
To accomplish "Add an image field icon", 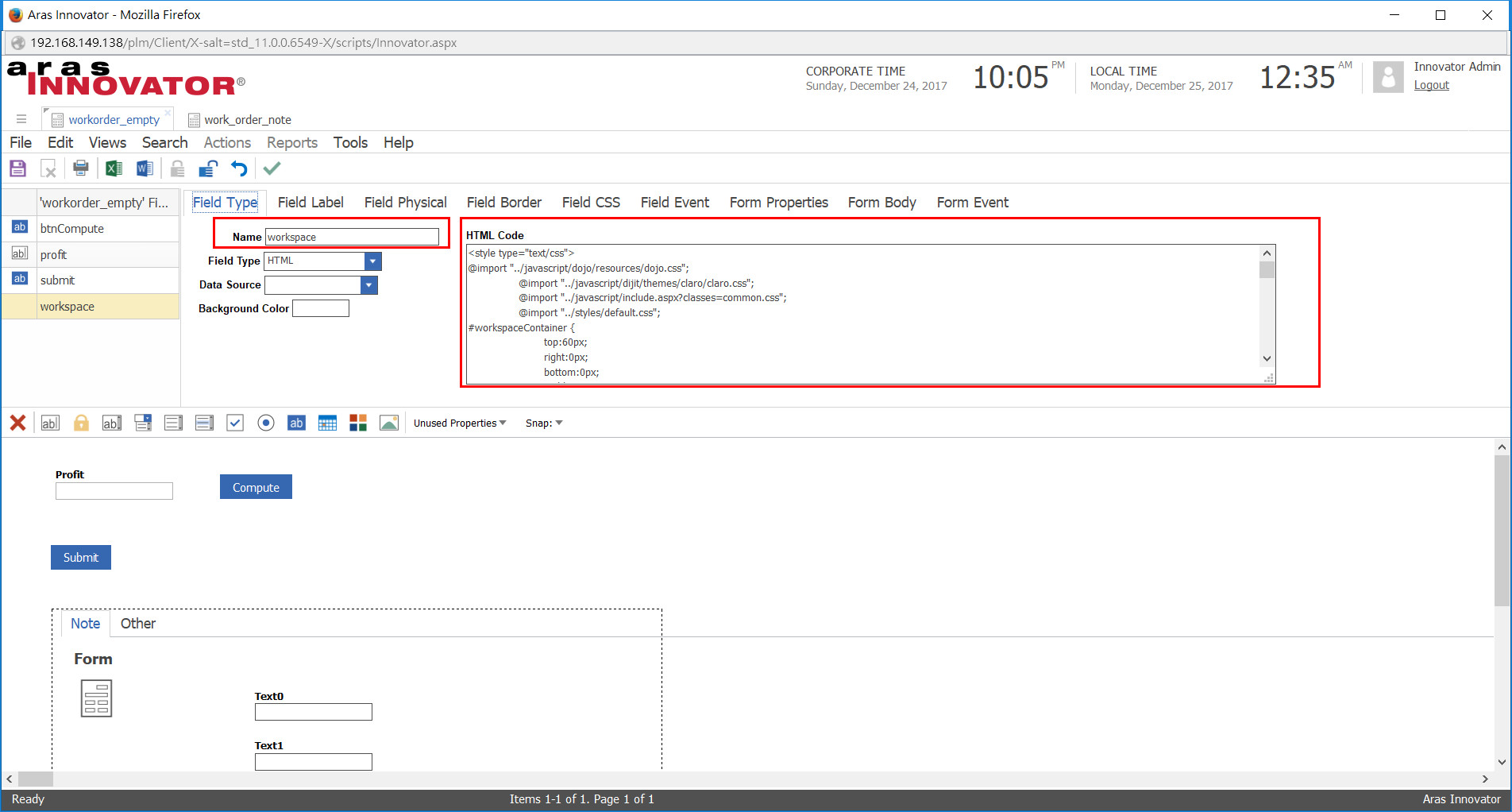I will pyautogui.click(x=389, y=423).
